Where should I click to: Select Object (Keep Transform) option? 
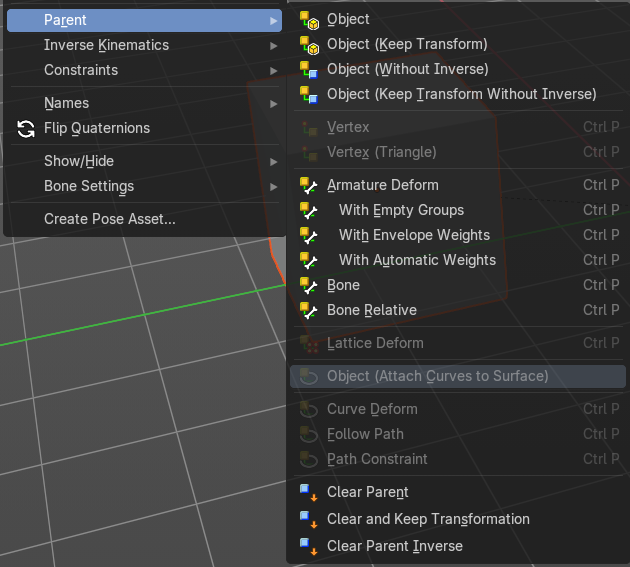pyautogui.click(x=458, y=44)
